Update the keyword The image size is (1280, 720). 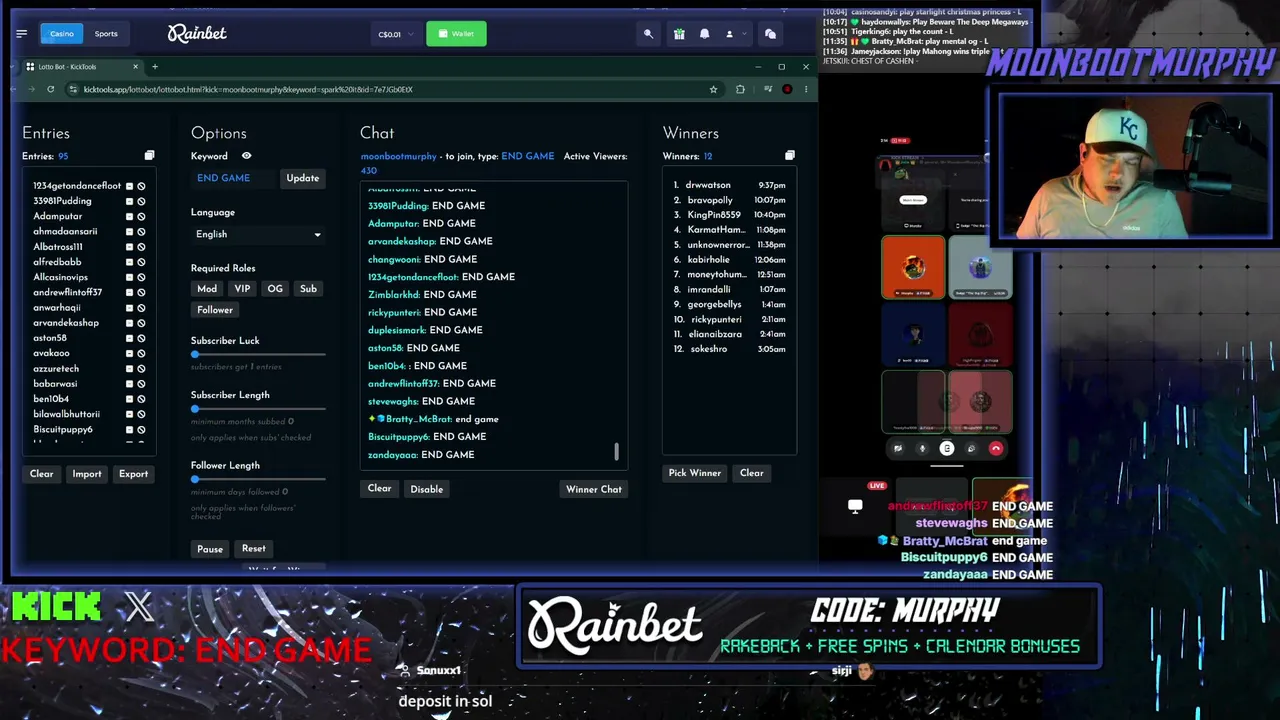303,178
